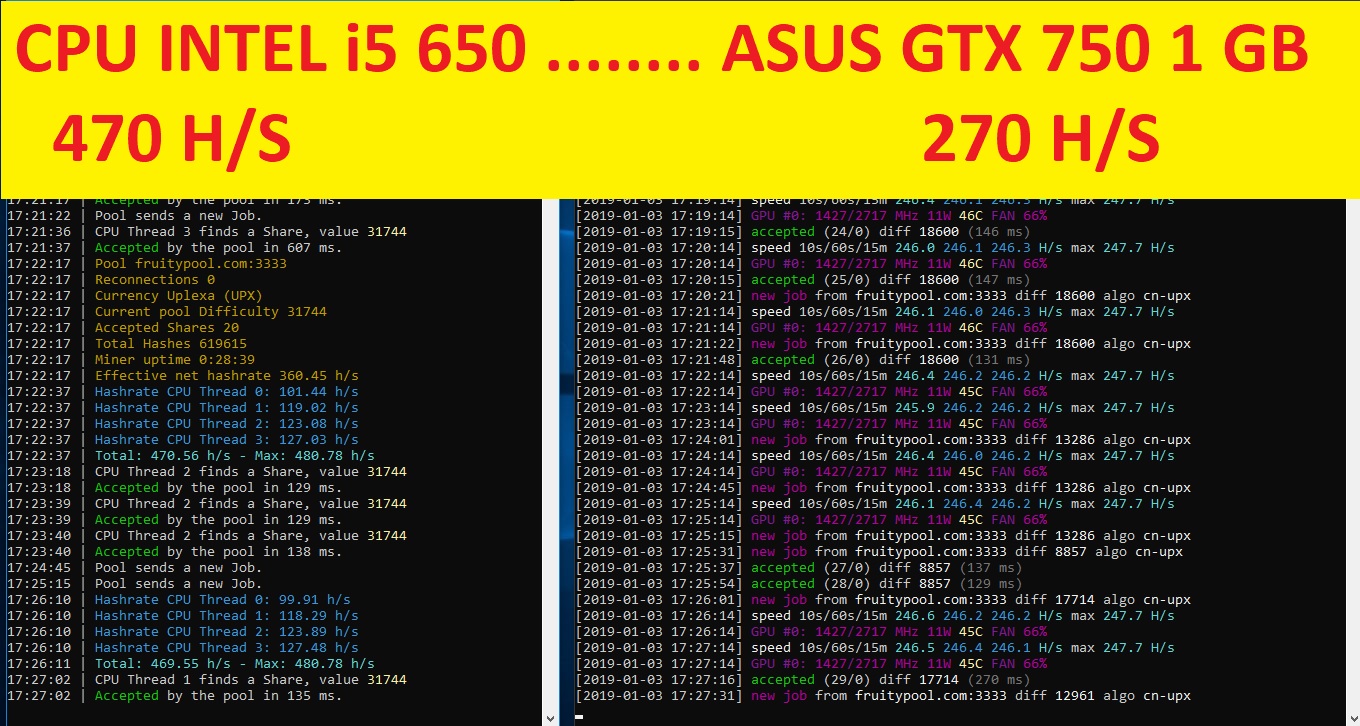Select 'accepted (28/0) diff 8857' line
This screenshot has width=1360, height=726.
799,584
